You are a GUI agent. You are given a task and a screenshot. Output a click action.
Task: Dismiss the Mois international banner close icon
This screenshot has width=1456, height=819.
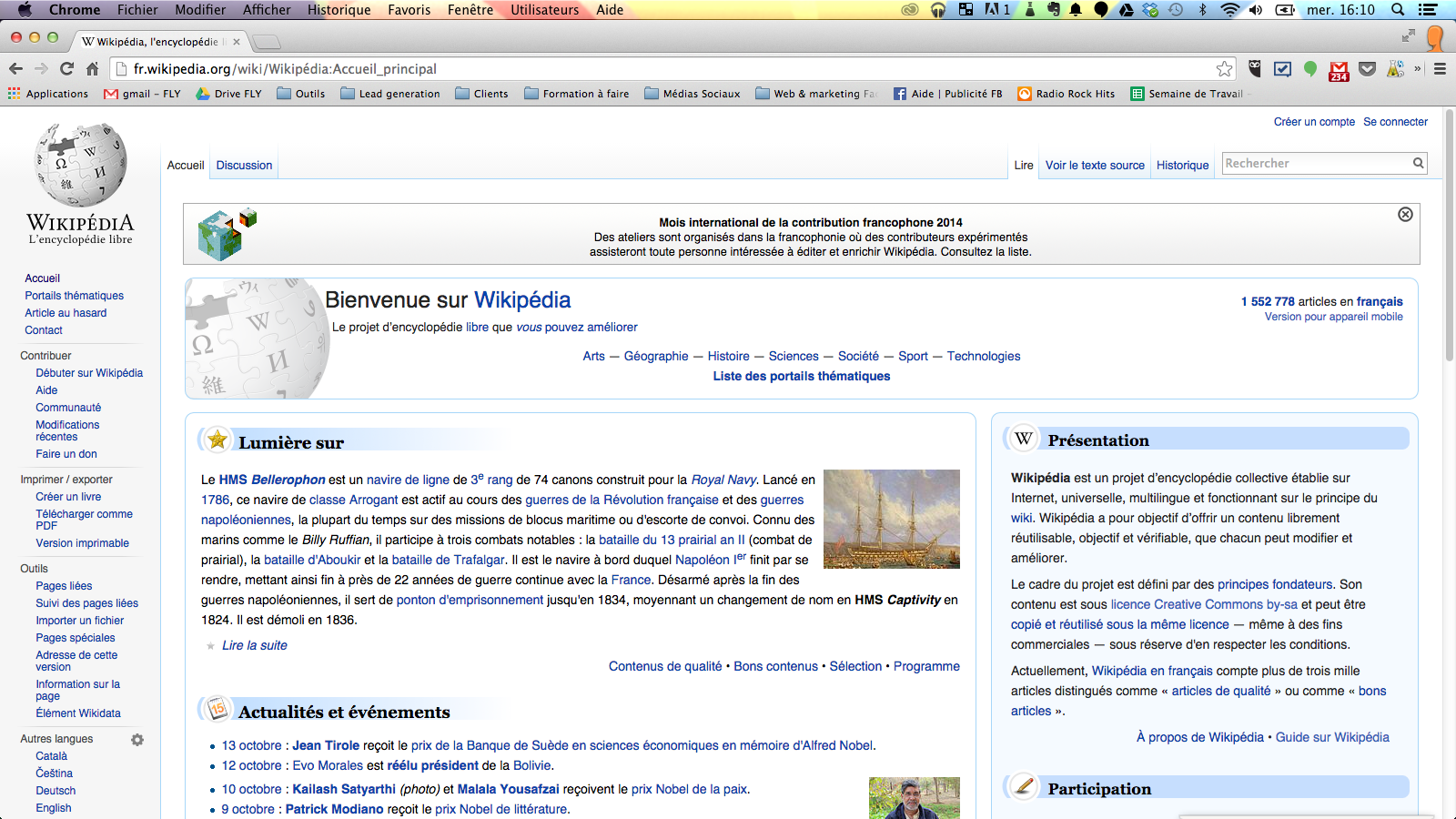click(x=1405, y=214)
